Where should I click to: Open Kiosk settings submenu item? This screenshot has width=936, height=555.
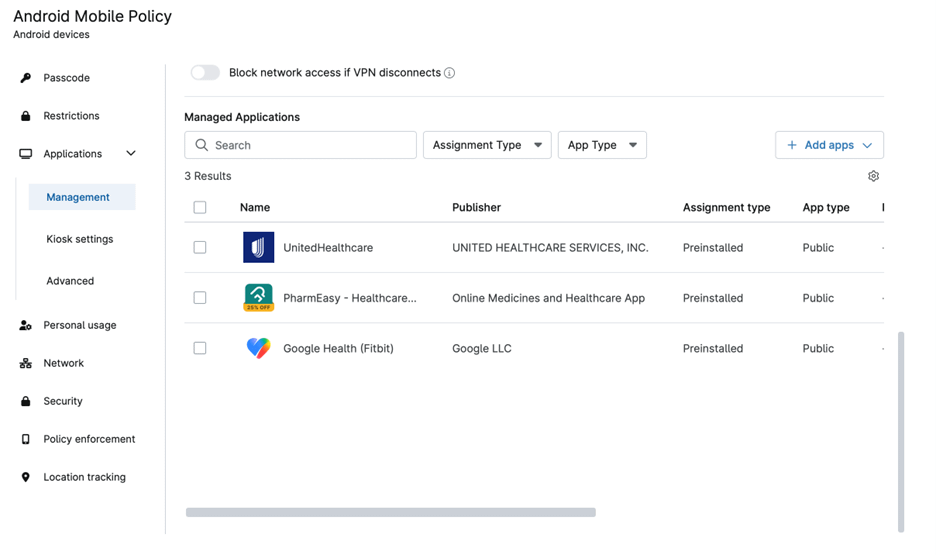pyautogui.click(x=79, y=239)
